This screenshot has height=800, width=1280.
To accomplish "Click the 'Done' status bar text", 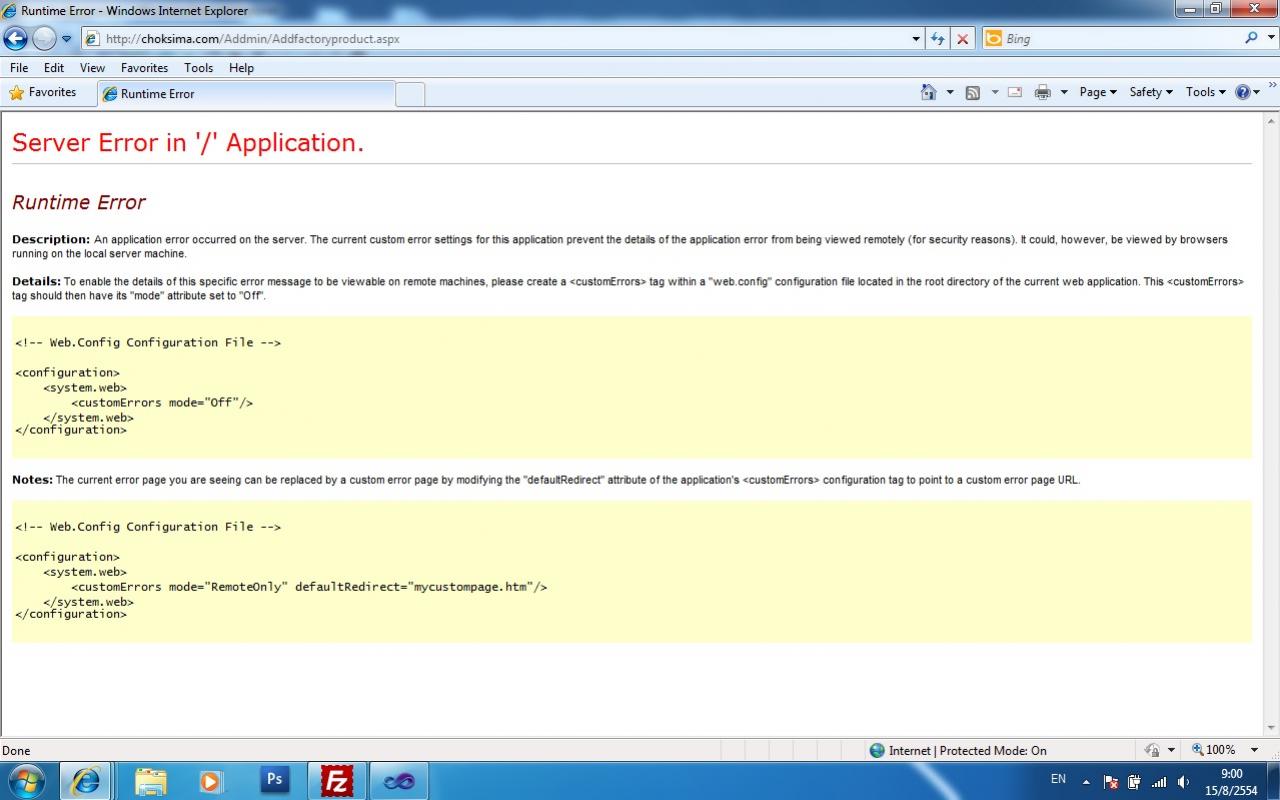I will pos(16,750).
